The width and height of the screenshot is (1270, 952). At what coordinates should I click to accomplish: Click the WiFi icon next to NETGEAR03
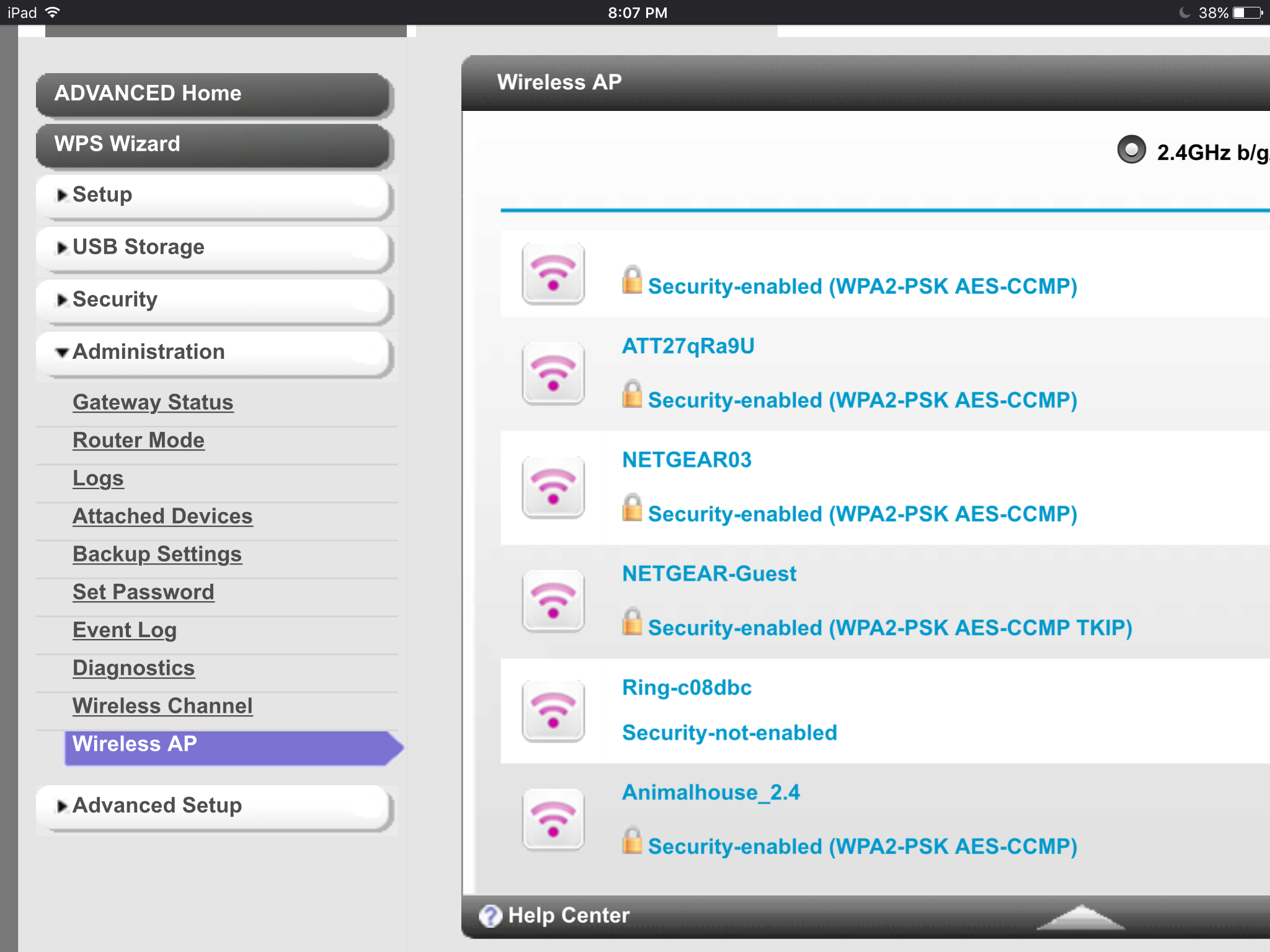tap(554, 487)
